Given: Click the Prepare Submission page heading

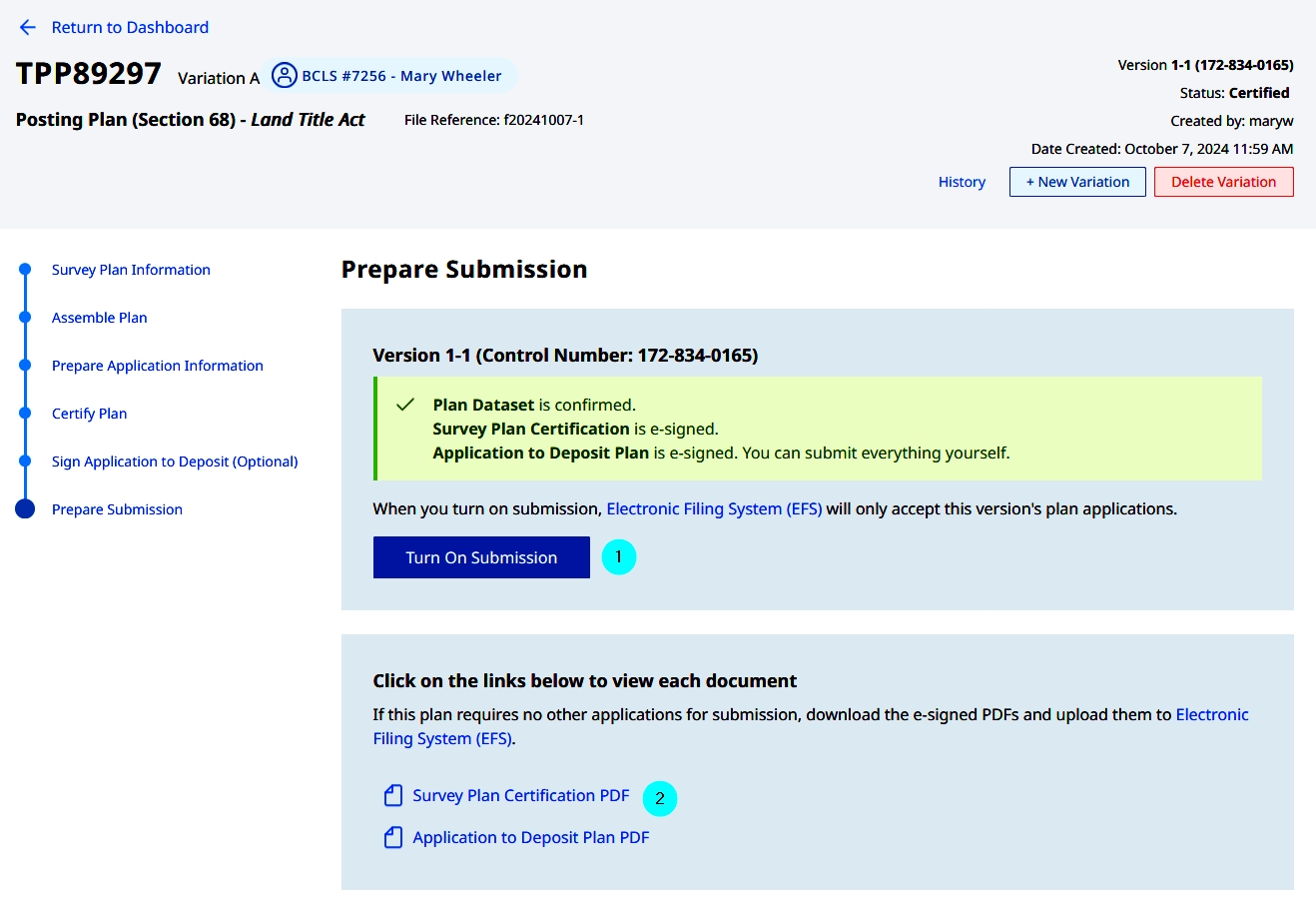Looking at the screenshot, I should pos(464,270).
